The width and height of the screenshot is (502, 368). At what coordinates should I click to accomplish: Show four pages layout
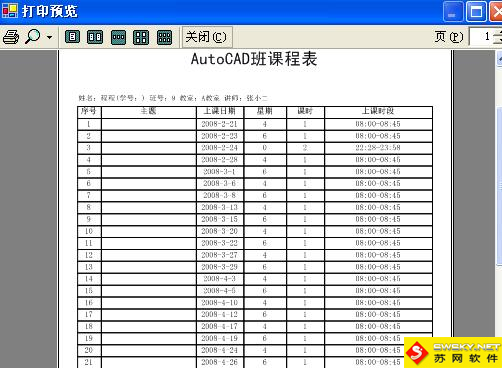(x=141, y=37)
